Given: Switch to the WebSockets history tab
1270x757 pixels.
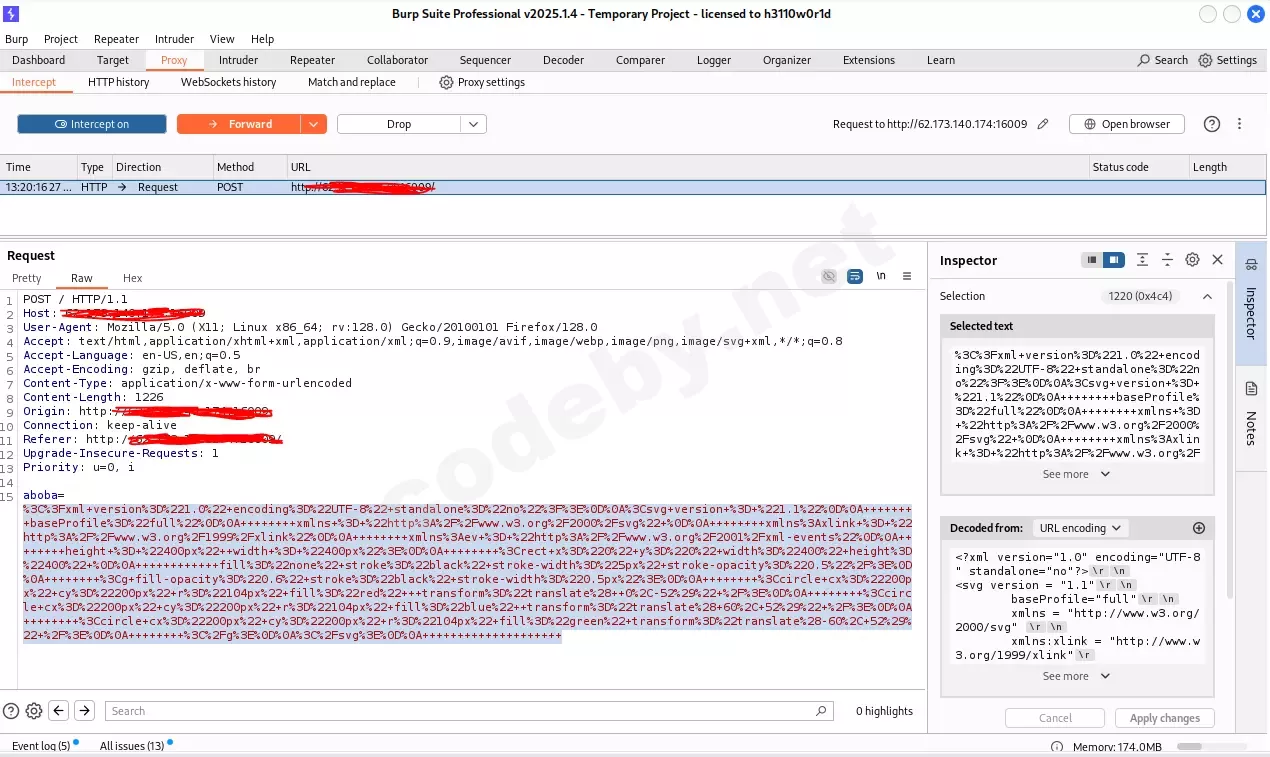Looking at the screenshot, I should click(x=228, y=82).
